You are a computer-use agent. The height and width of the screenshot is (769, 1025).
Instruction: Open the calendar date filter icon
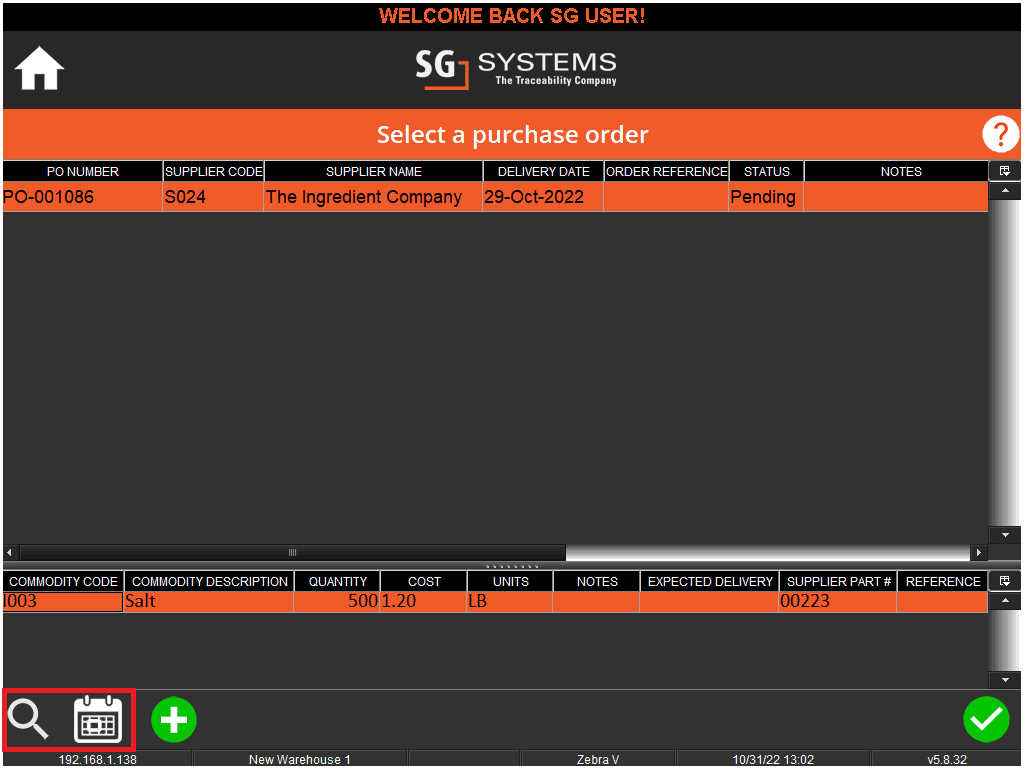(x=98, y=719)
